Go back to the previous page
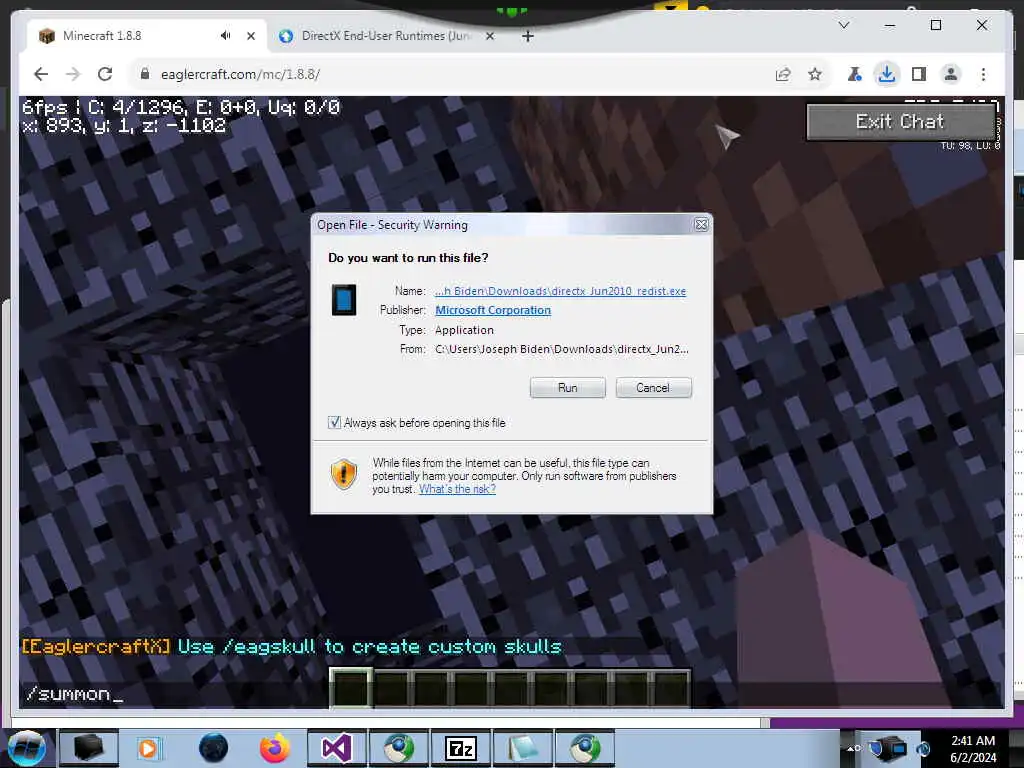This screenshot has height=768, width=1024. pos(41,74)
